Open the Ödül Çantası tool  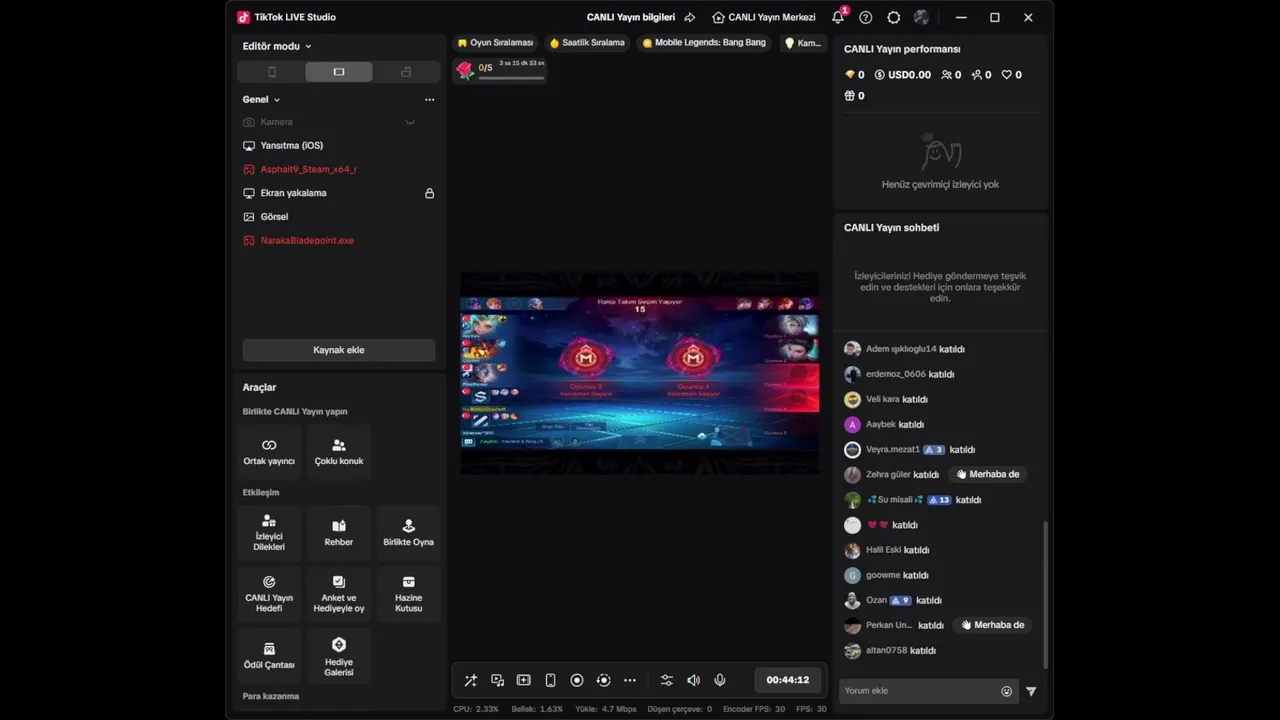click(x=269, y=655)
